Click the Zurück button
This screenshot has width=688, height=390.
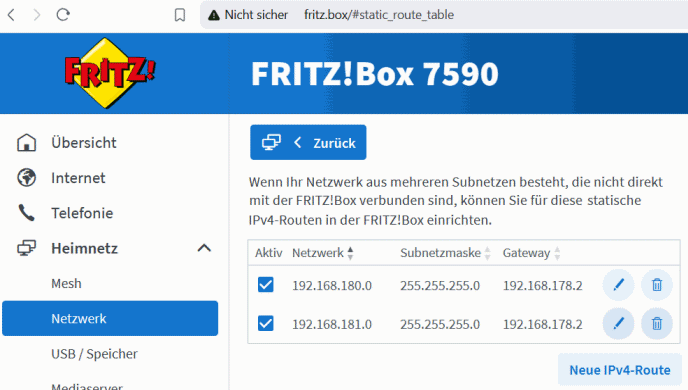(308, 142)
